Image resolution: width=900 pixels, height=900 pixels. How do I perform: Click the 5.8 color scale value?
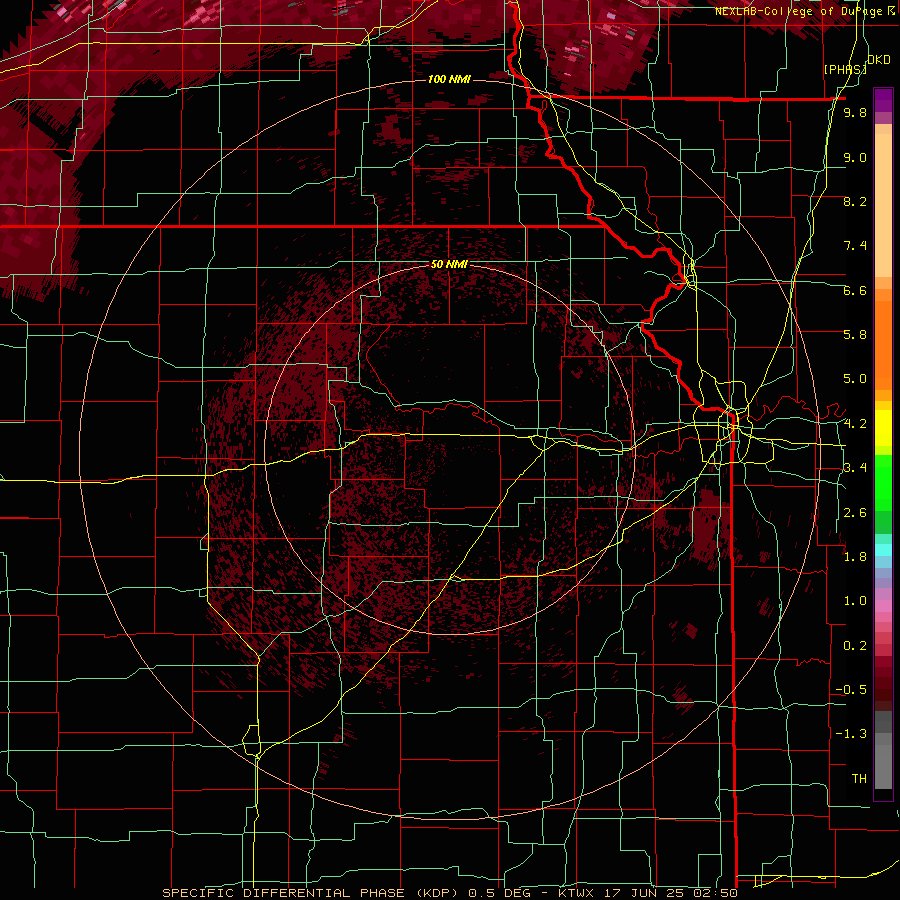point(855,335)
